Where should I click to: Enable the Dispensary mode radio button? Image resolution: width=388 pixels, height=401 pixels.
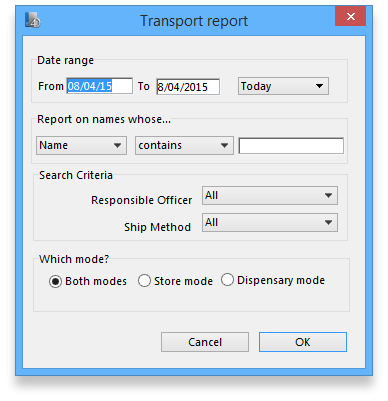pos(227,280)
